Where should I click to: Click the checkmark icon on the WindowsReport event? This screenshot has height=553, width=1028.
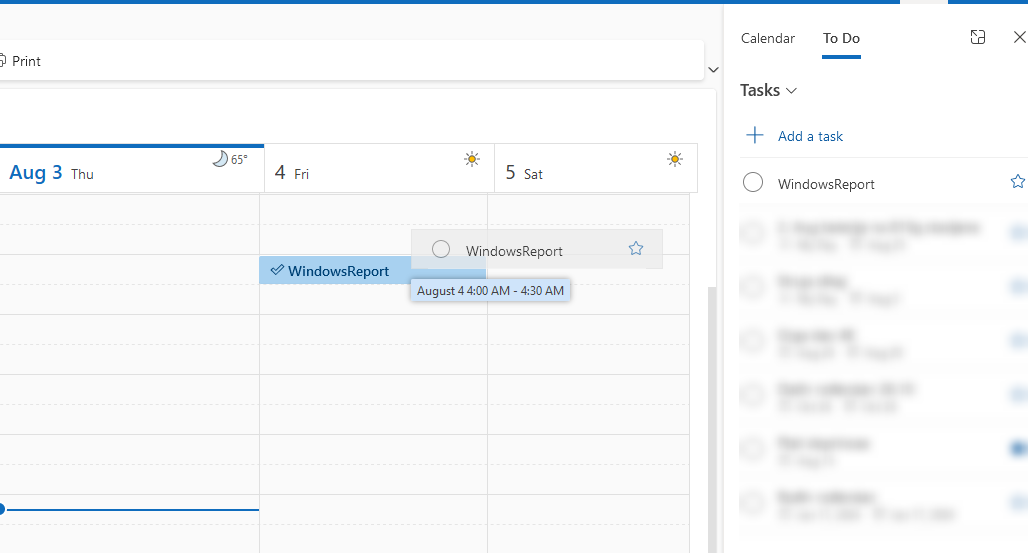pyautogui.click(x=277, y=270)
